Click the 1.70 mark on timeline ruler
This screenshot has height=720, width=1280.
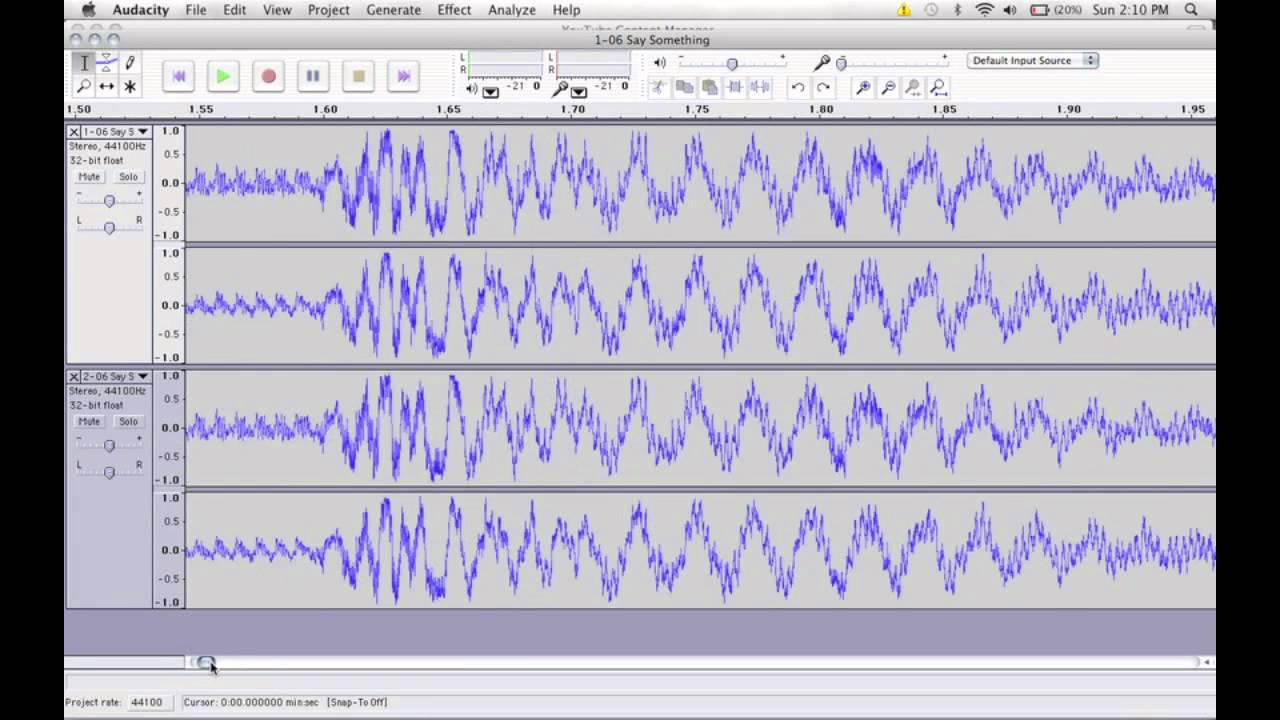coord(572,109)
